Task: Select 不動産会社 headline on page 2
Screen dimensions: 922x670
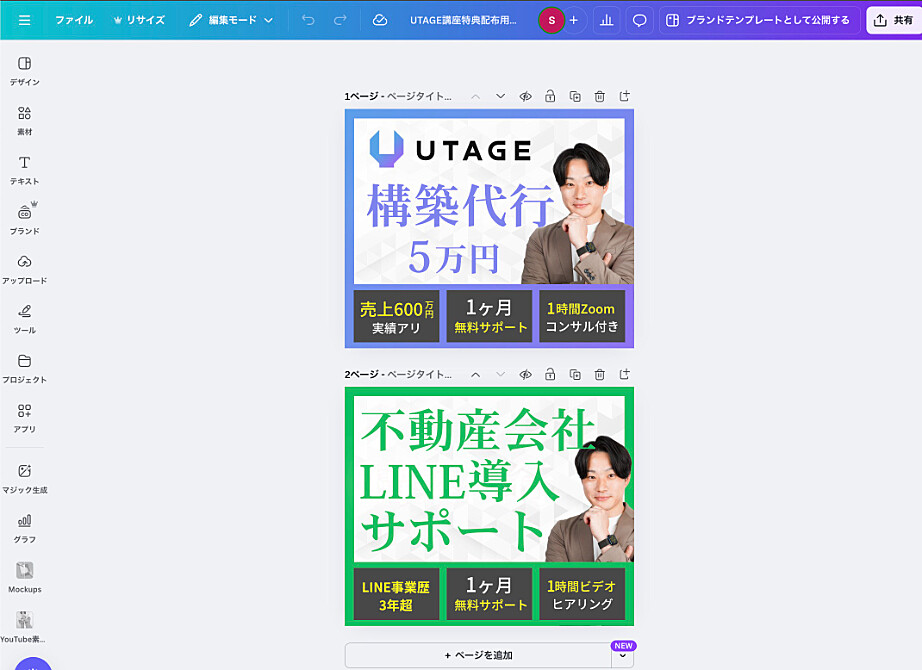Action: pos(477,430)
